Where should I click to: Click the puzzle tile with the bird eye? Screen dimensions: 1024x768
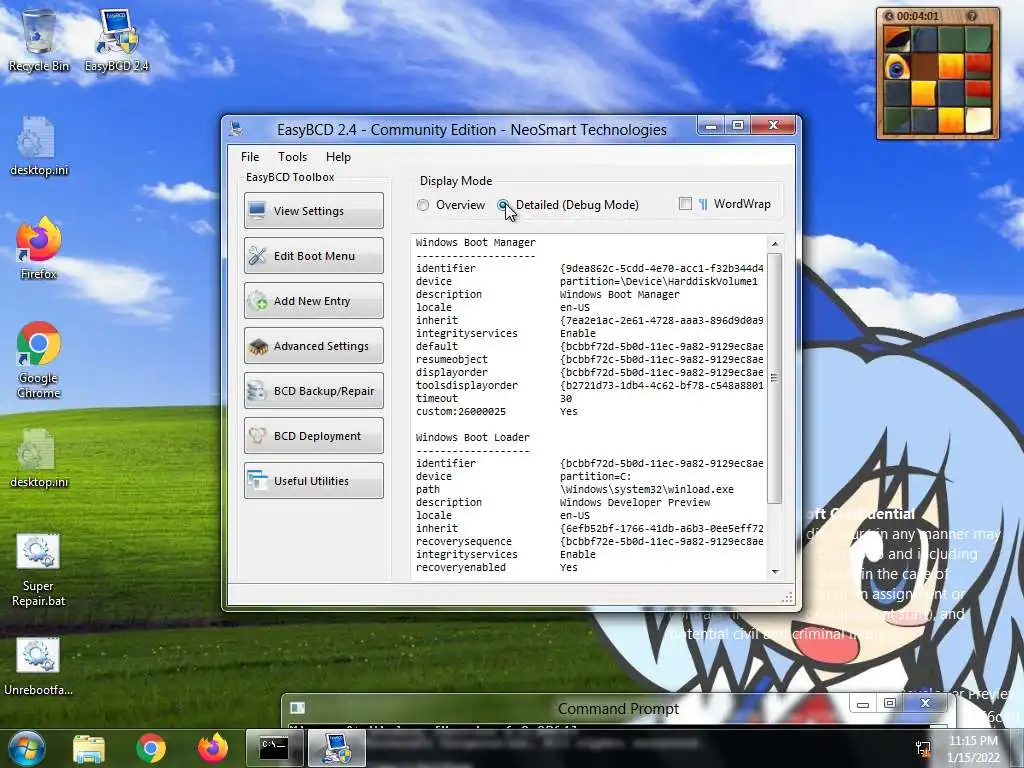[897, 67]
